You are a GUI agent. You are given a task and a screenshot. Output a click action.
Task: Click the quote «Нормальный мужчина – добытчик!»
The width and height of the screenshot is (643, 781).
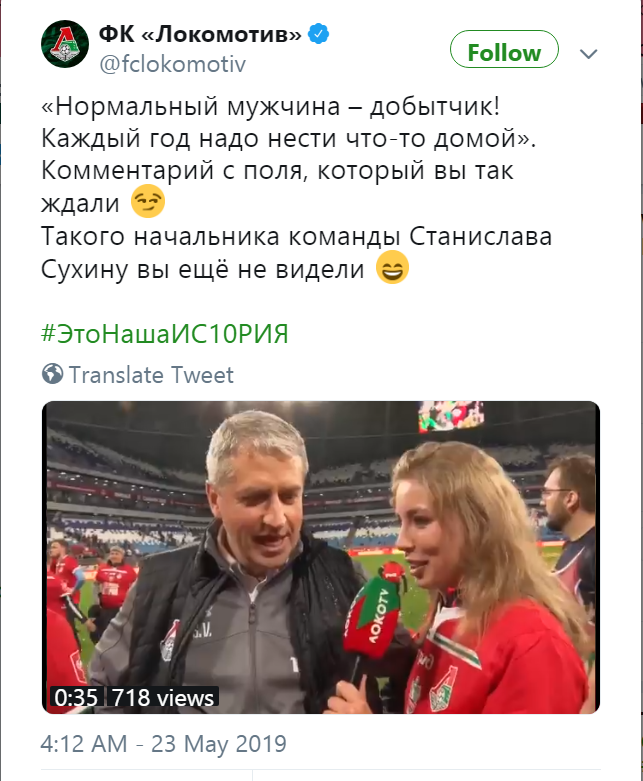270,107
